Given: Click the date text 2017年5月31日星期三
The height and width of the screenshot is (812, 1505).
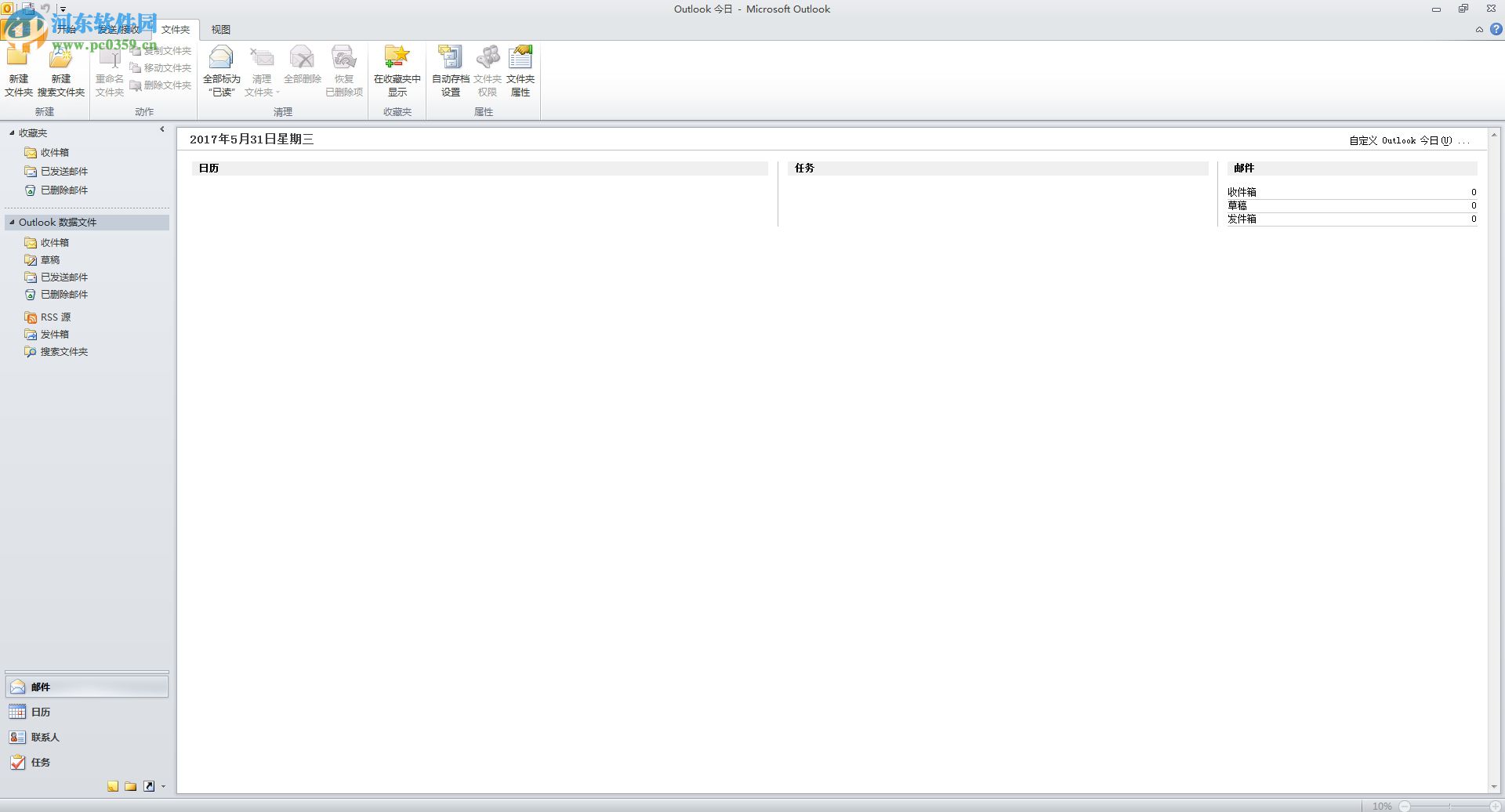Looking at the screenshot, I should 252,140.
